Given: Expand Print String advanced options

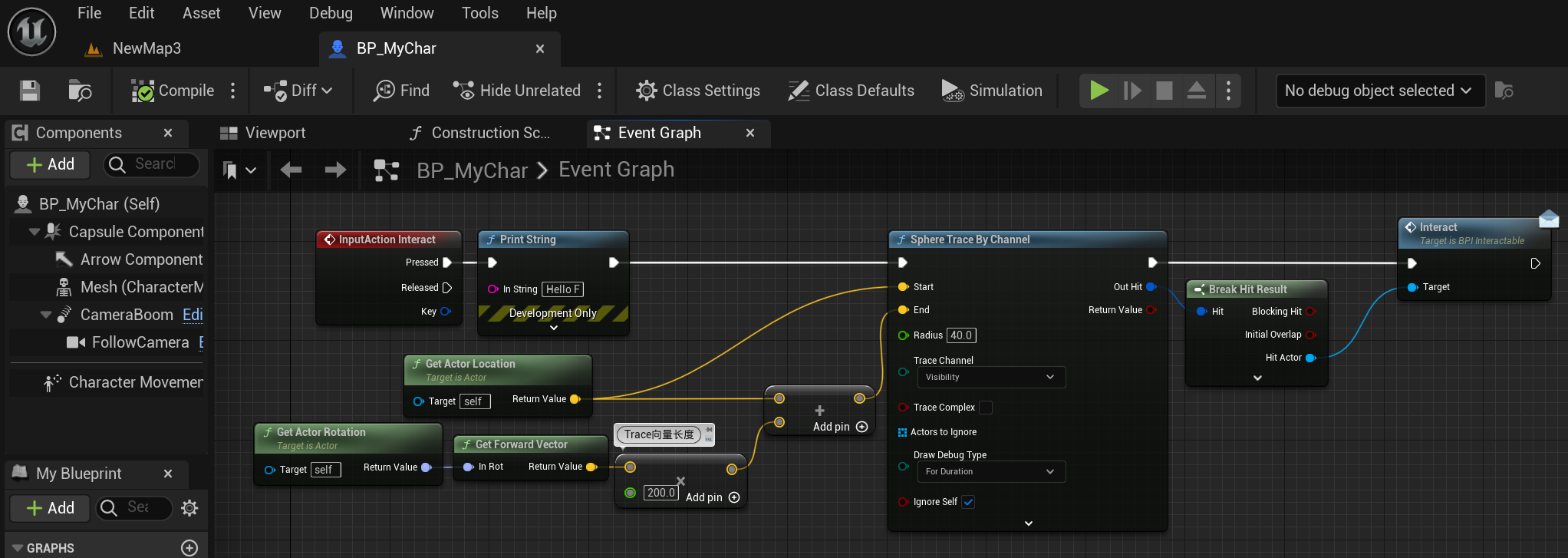Looking at the screenshot, I should point(554,328).
